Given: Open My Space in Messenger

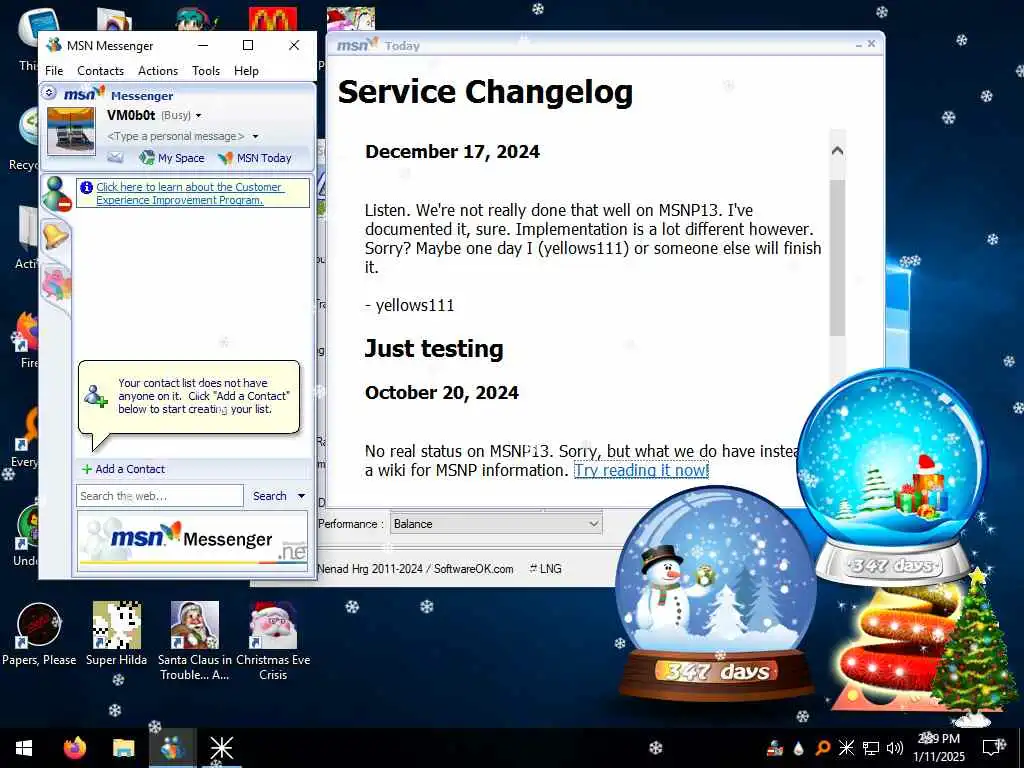Looking at the screenshot, I should point(172,157).
